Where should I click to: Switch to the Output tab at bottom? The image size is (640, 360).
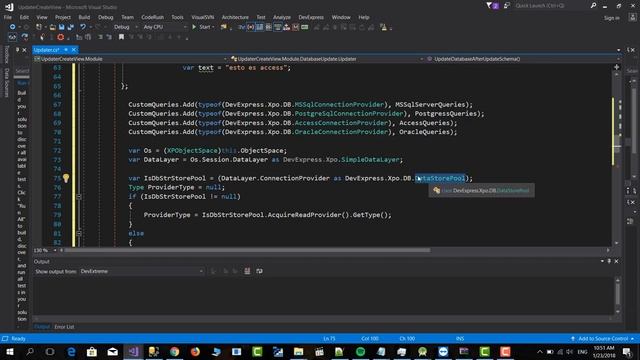42,327
